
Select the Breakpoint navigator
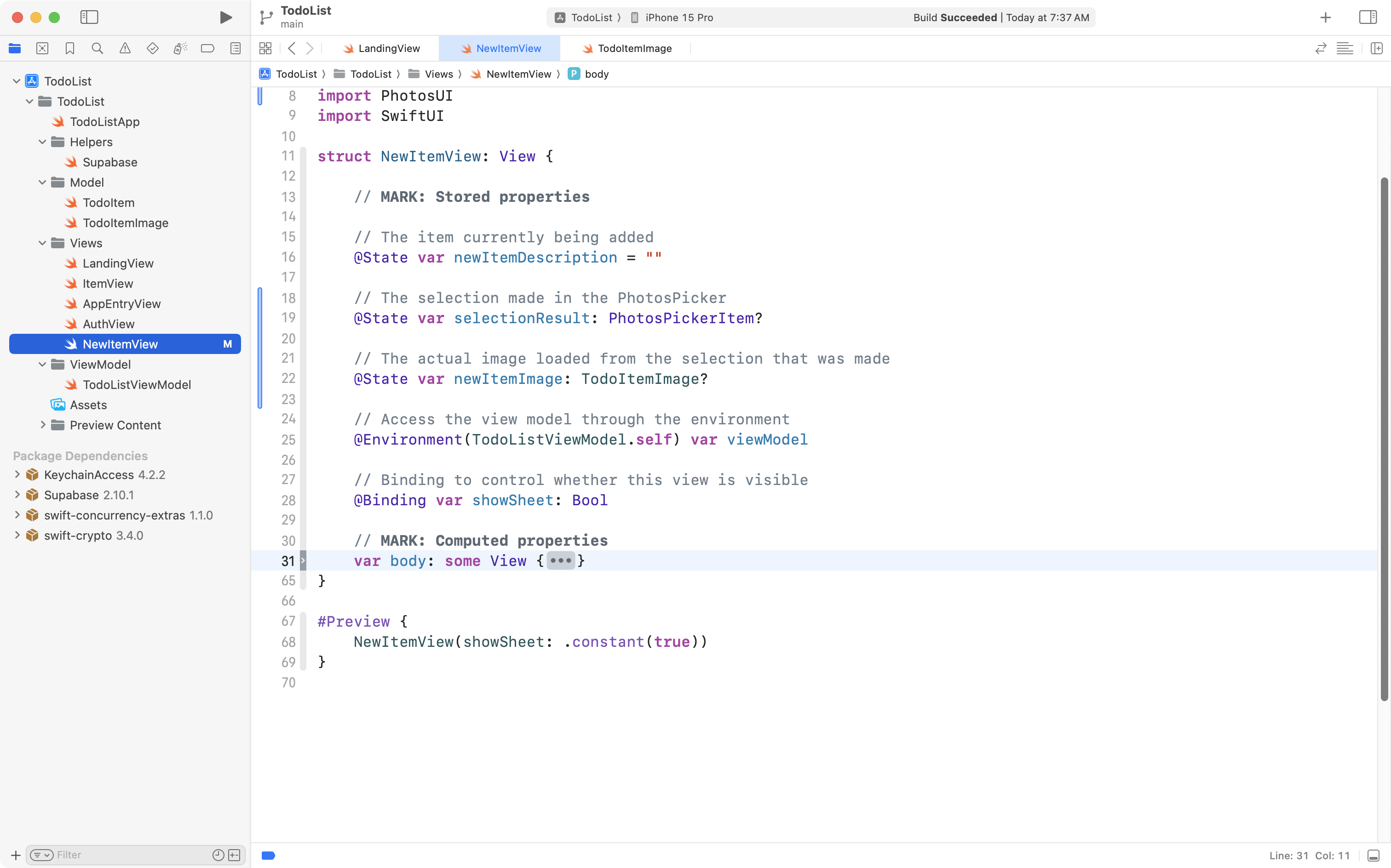[x=207, y=48]
